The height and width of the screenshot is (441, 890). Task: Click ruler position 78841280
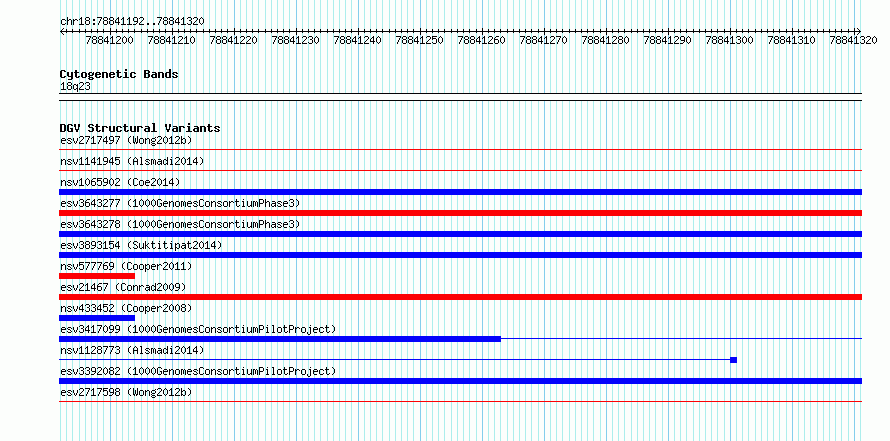(x=606, y=40)
